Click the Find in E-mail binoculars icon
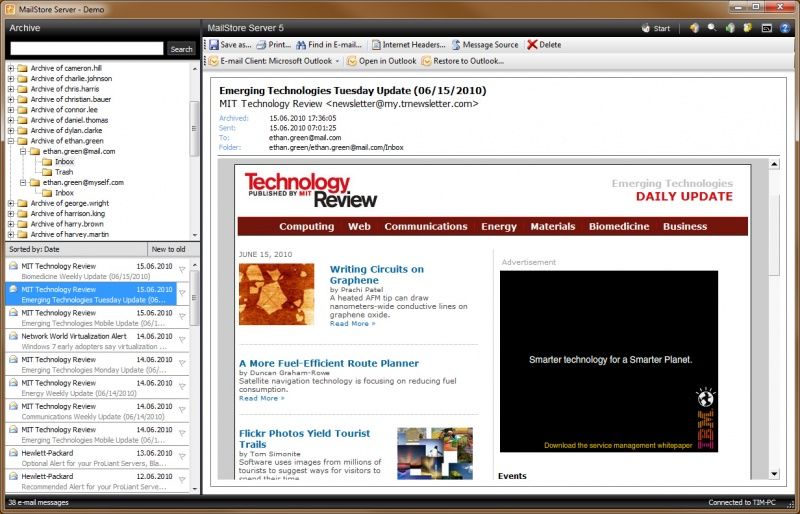800x514 pixels. 301,45
